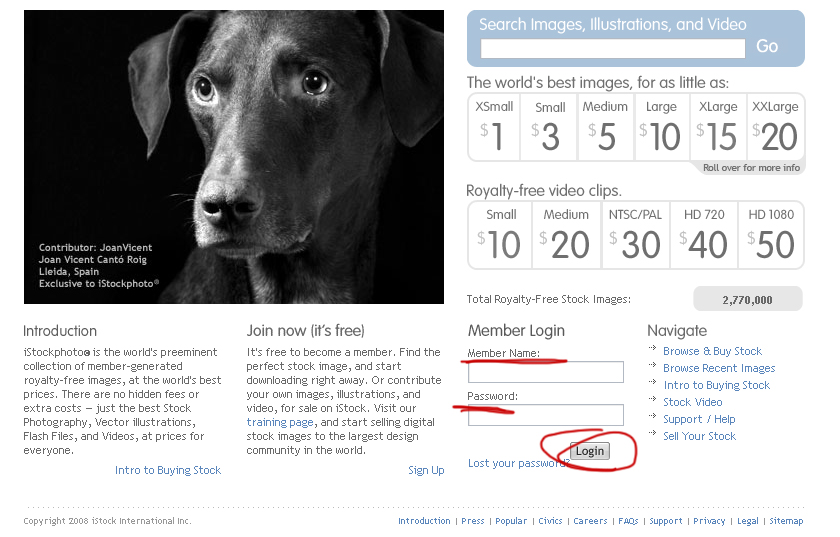Click the 'Roll over for more info' label
The height and width of the screenshot is (537, 840).
point(751,168)
